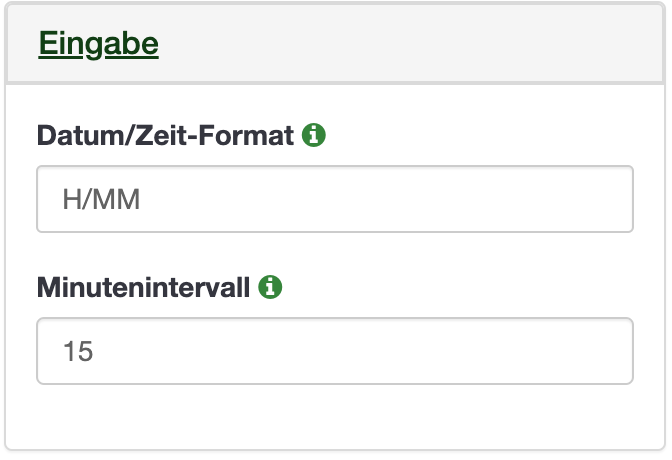Viewport: 672px width, 460px height.
Task: Collapse the Eingabe panel via its heading link
Action: 99,43
